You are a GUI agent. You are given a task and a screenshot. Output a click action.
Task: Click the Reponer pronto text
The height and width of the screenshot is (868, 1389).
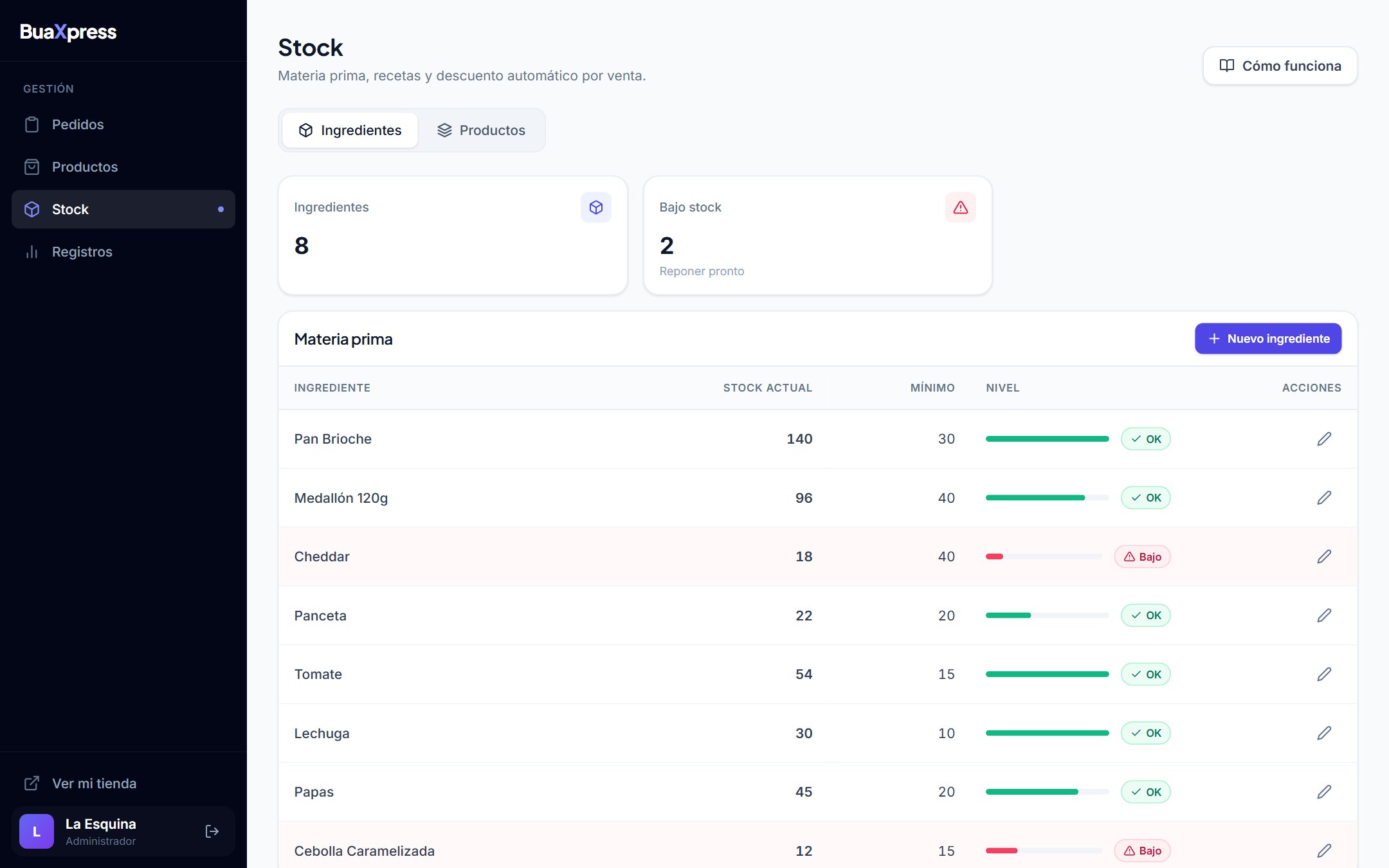[702, 271]
